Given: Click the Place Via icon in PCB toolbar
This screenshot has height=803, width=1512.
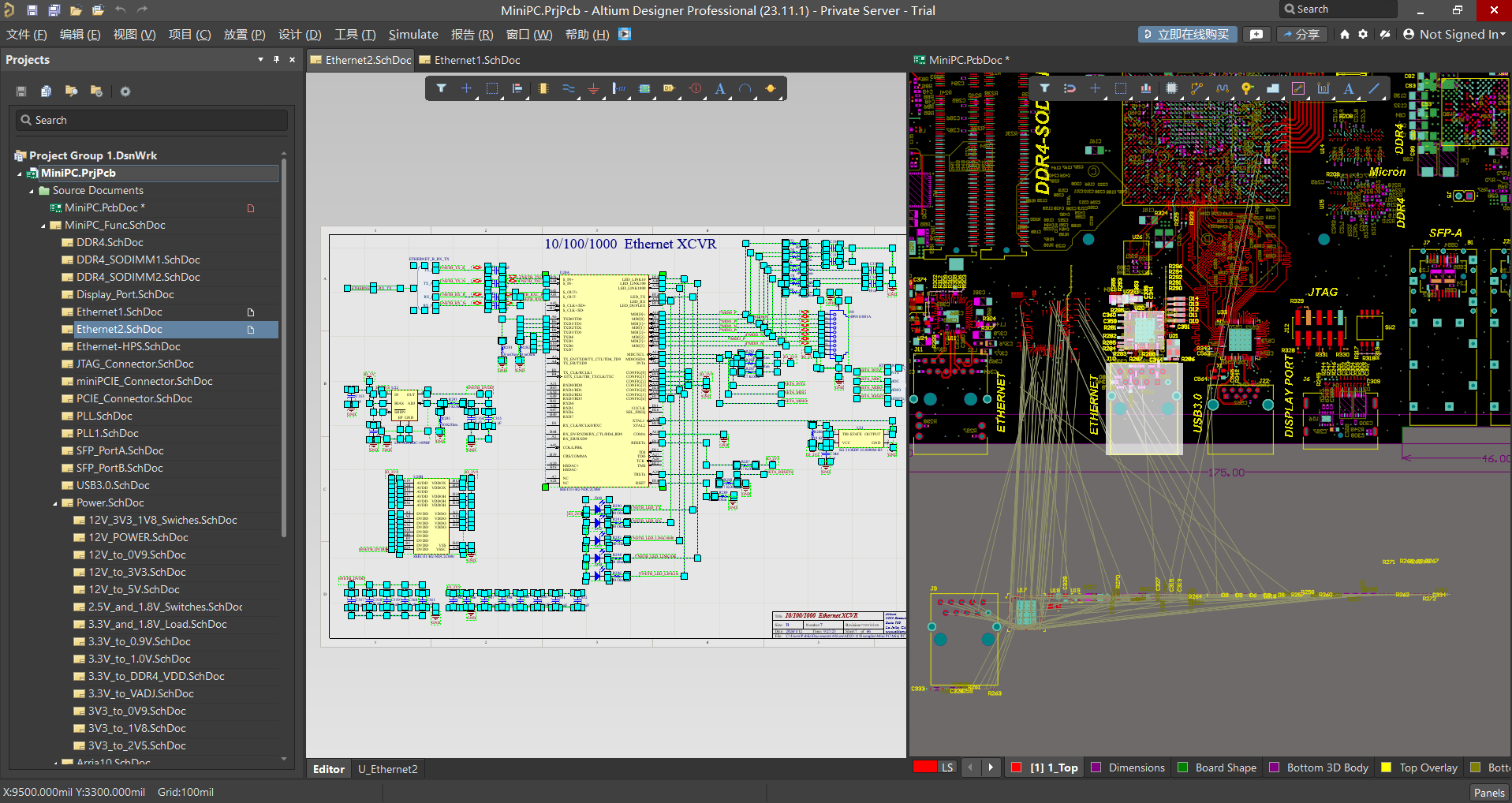Looking at the screenshot, I should (x=1247, y=88).
